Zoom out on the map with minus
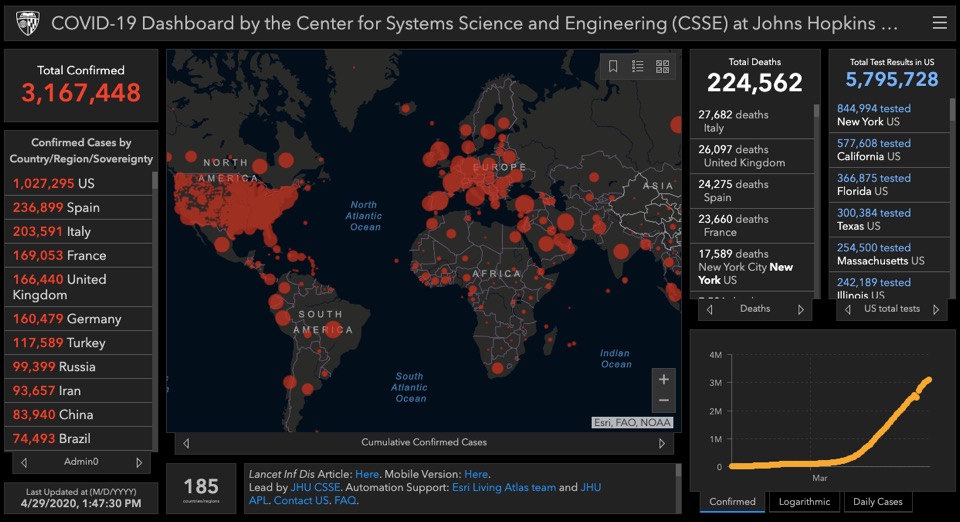The image size is (960, 522). (x=664, y=401)
